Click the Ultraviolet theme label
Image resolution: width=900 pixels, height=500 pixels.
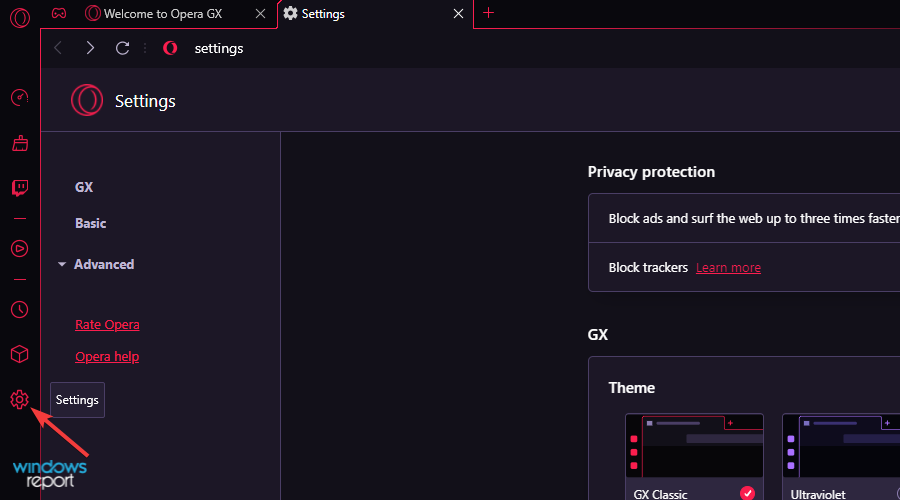818,494
